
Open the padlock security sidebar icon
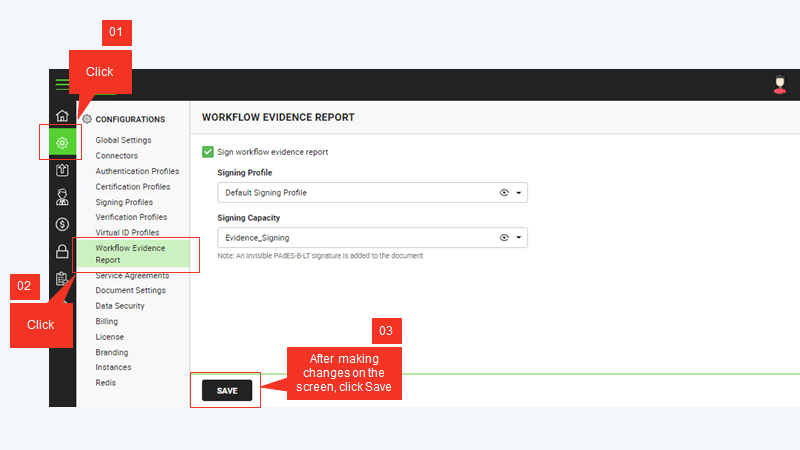tap(62, 251)
